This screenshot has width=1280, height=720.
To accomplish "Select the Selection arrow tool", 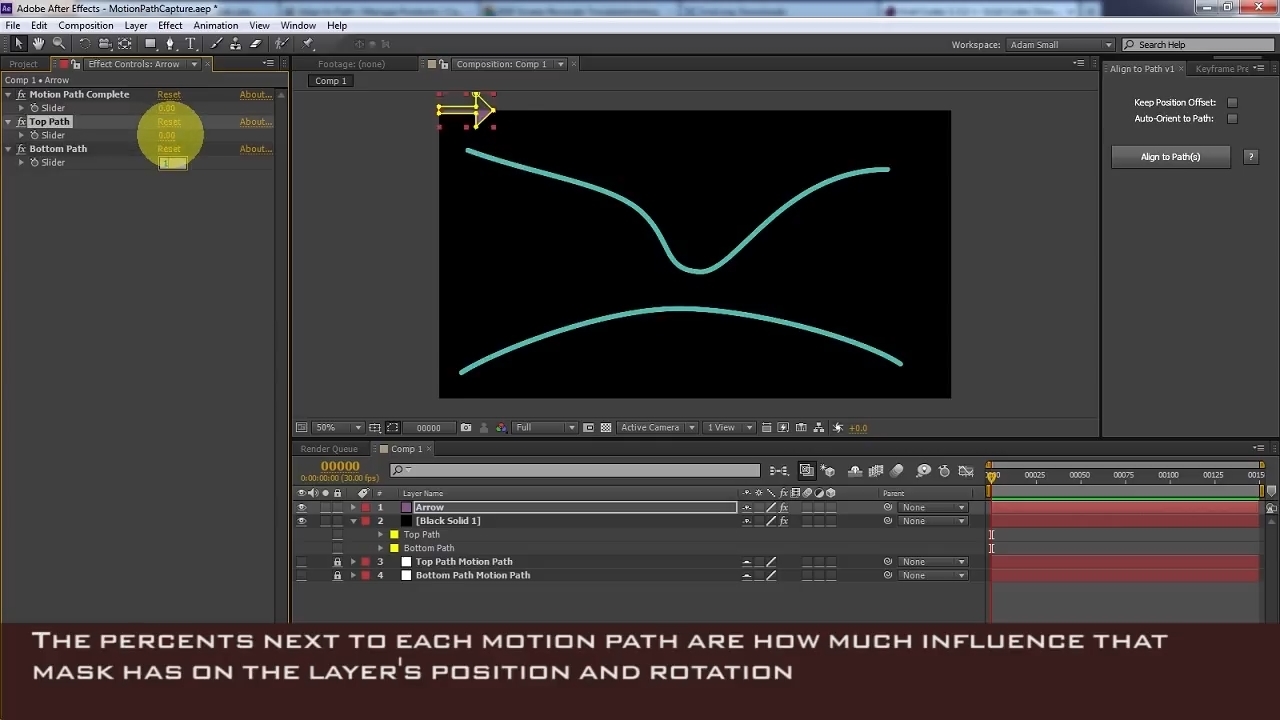I will point(18,44).
